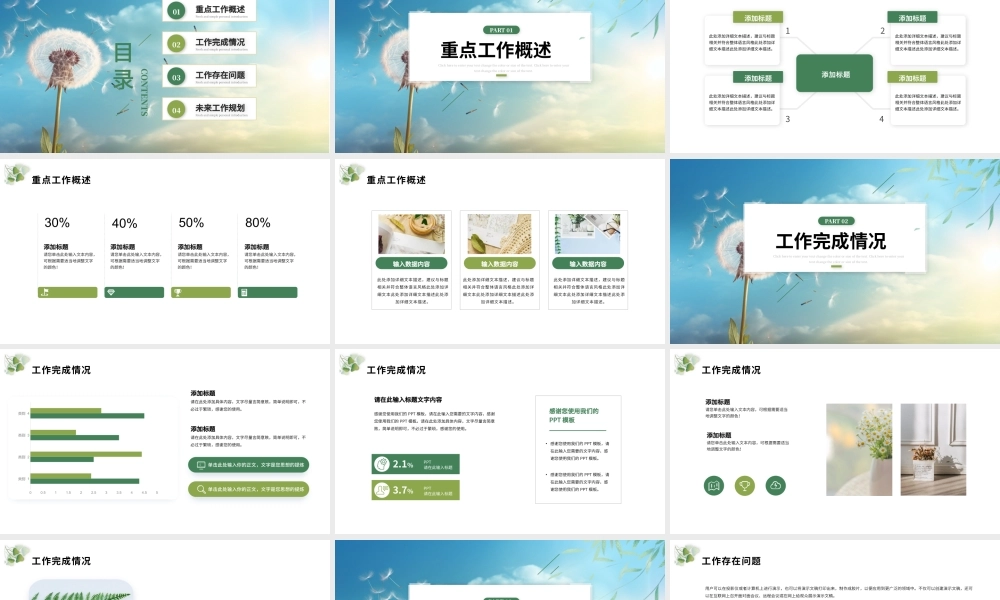Click the person speech icon beside 3.7%
Image resolution: width=1000 pixels, height=600 pixels.
point(381,490)
